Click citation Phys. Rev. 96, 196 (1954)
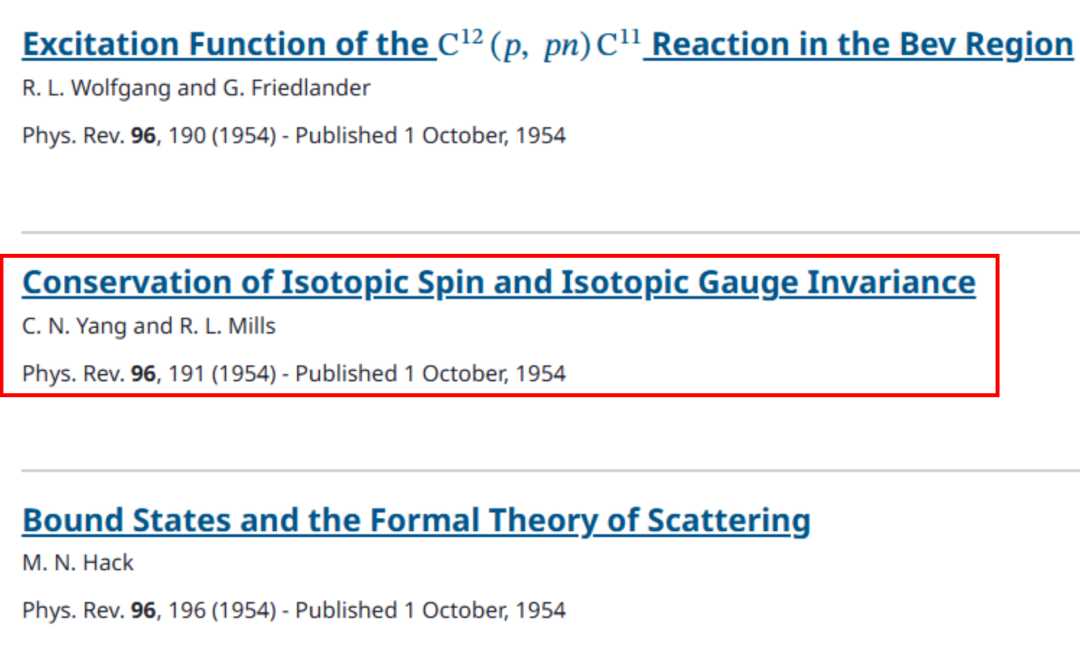1080x655 pixels. coord(148,610)
